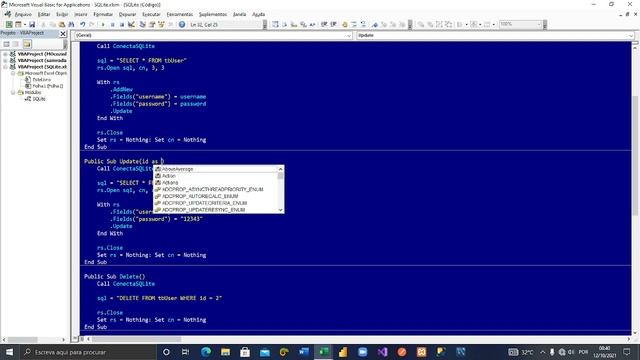Click the Reset stop icon

click(122, 24)
